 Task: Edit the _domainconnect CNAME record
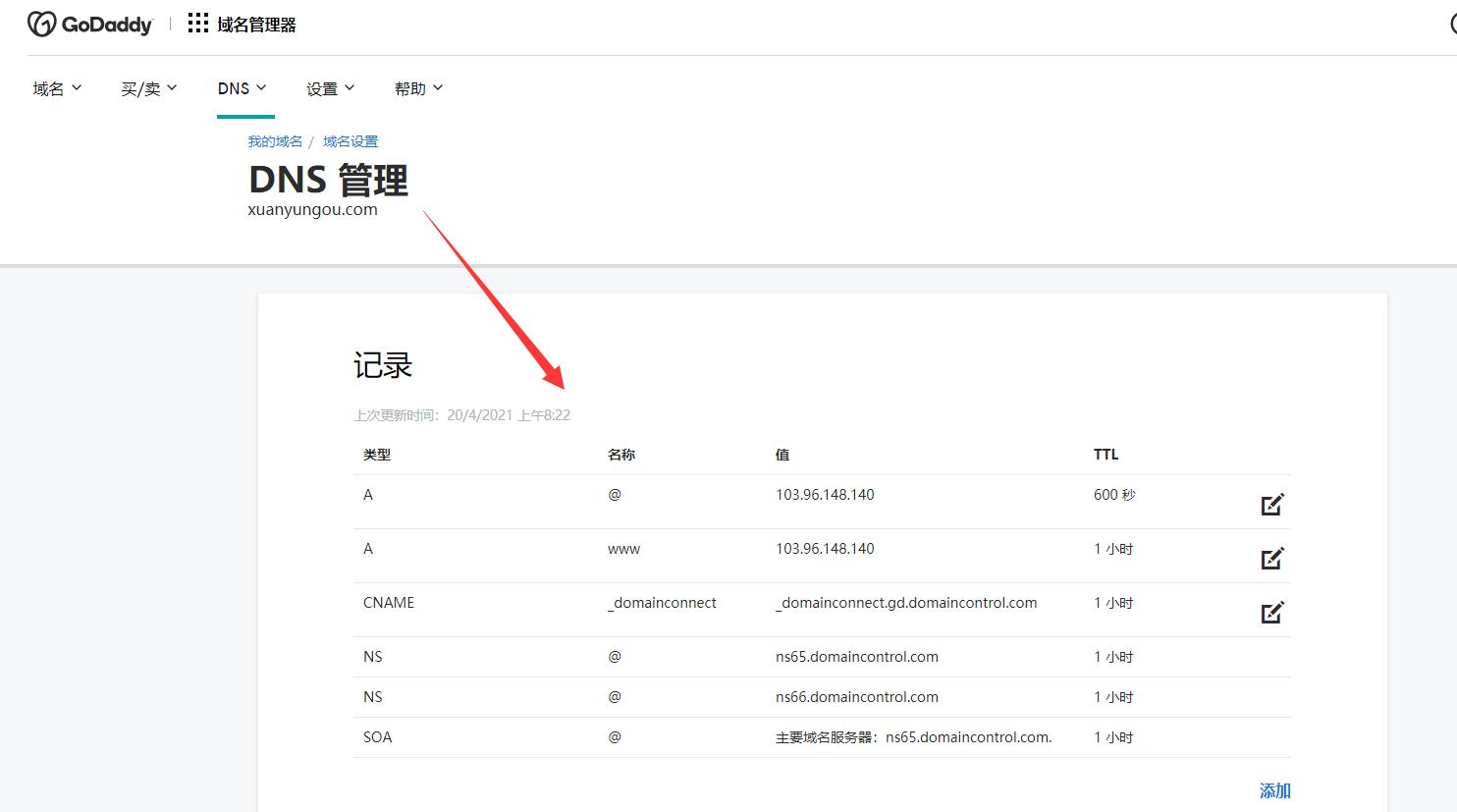click(1271, 613)
